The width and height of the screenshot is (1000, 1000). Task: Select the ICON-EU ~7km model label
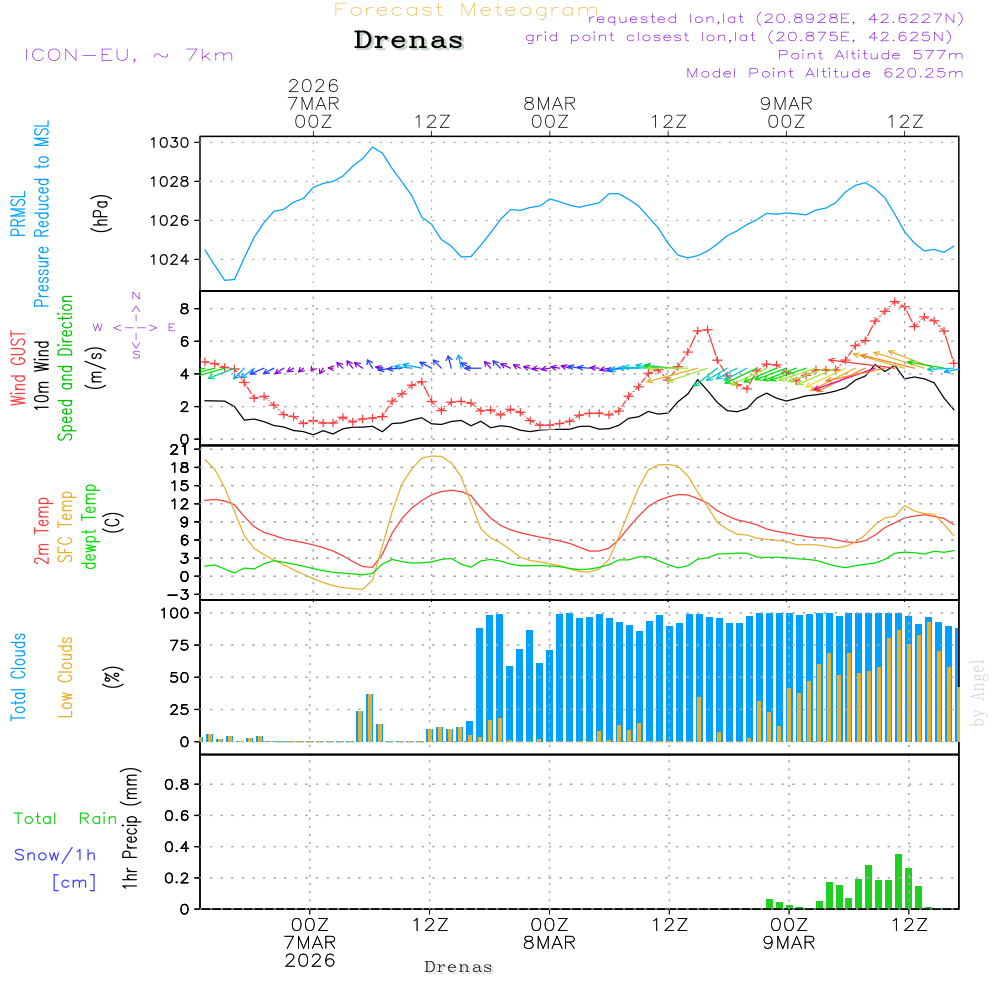pyautogui.click(x=128, y=54)
